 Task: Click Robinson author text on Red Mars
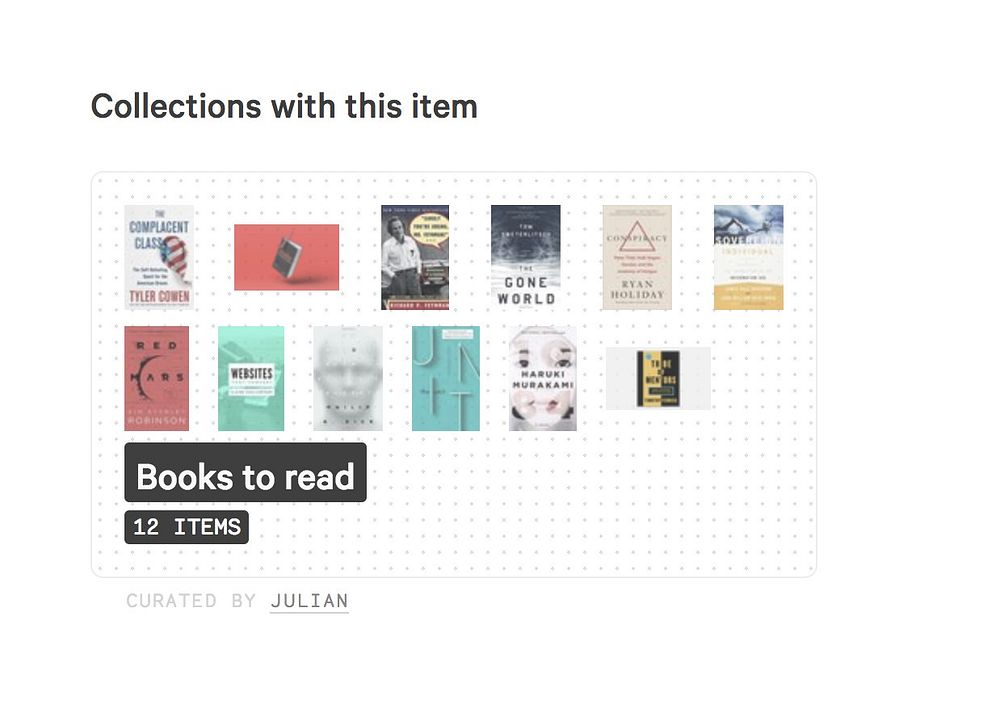click(x=157, y=421)
